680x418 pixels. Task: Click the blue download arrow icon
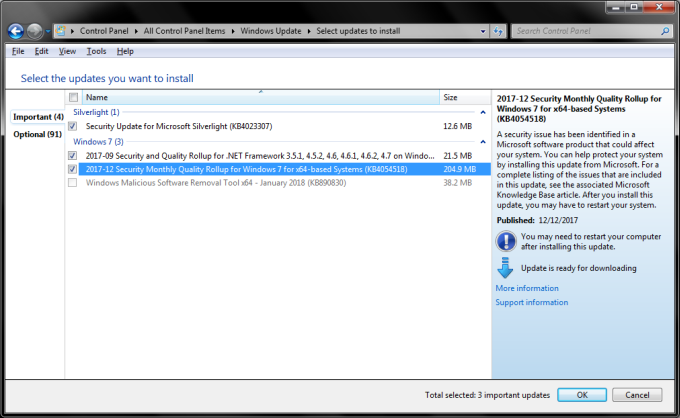(x=505, y=268)
